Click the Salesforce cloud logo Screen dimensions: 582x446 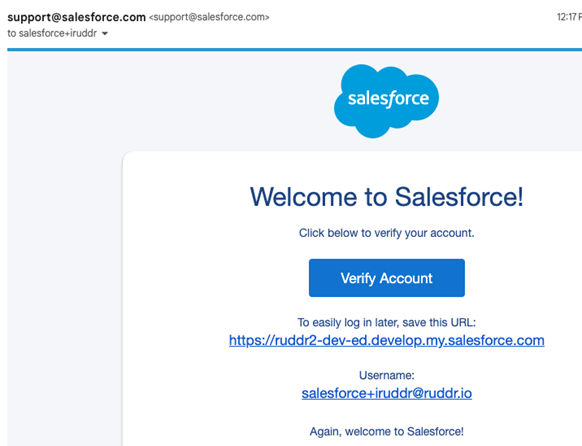click(x=386, y=101)
